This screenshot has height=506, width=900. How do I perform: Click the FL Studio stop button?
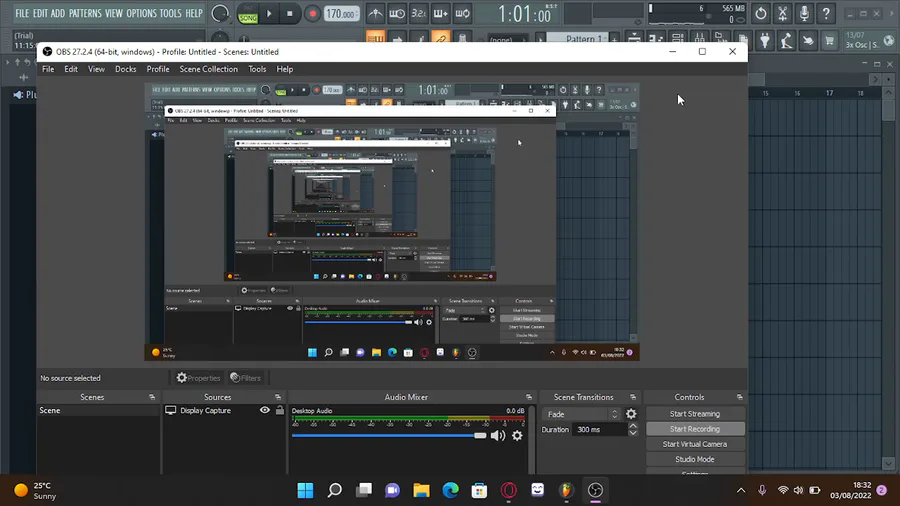(x=290, y=13)
